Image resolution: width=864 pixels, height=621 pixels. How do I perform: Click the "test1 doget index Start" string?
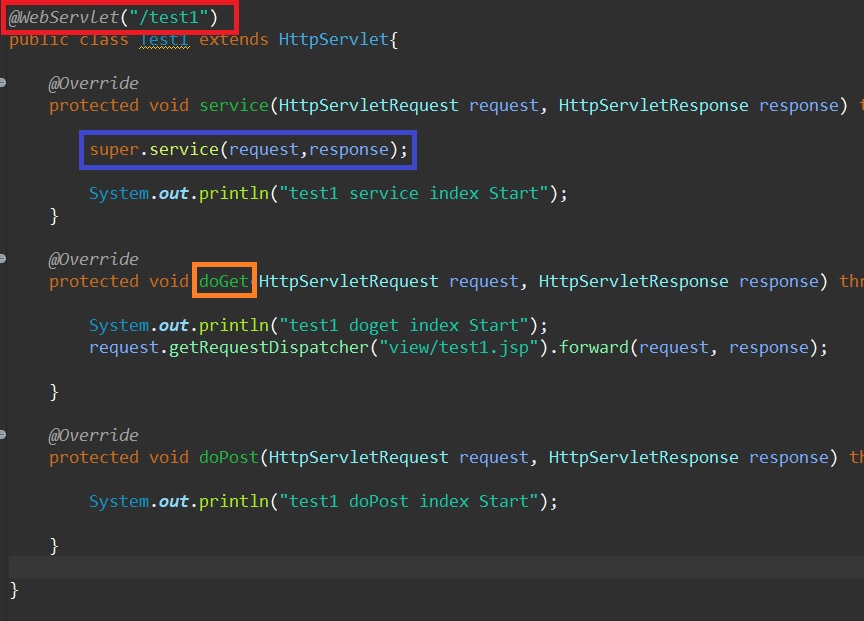point(404,325)
